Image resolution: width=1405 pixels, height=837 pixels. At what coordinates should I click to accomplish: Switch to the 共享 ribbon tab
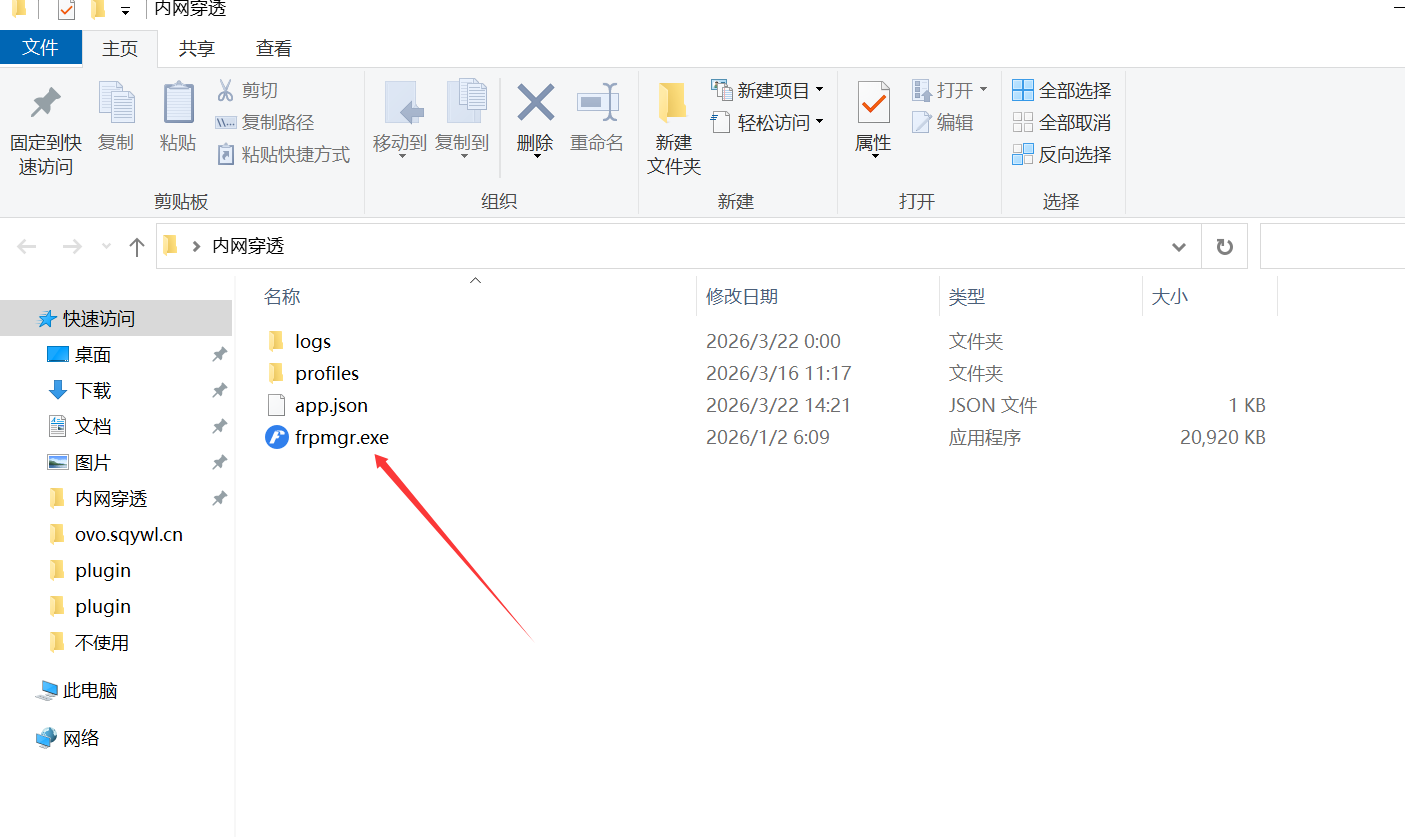[x=197, y=48]
